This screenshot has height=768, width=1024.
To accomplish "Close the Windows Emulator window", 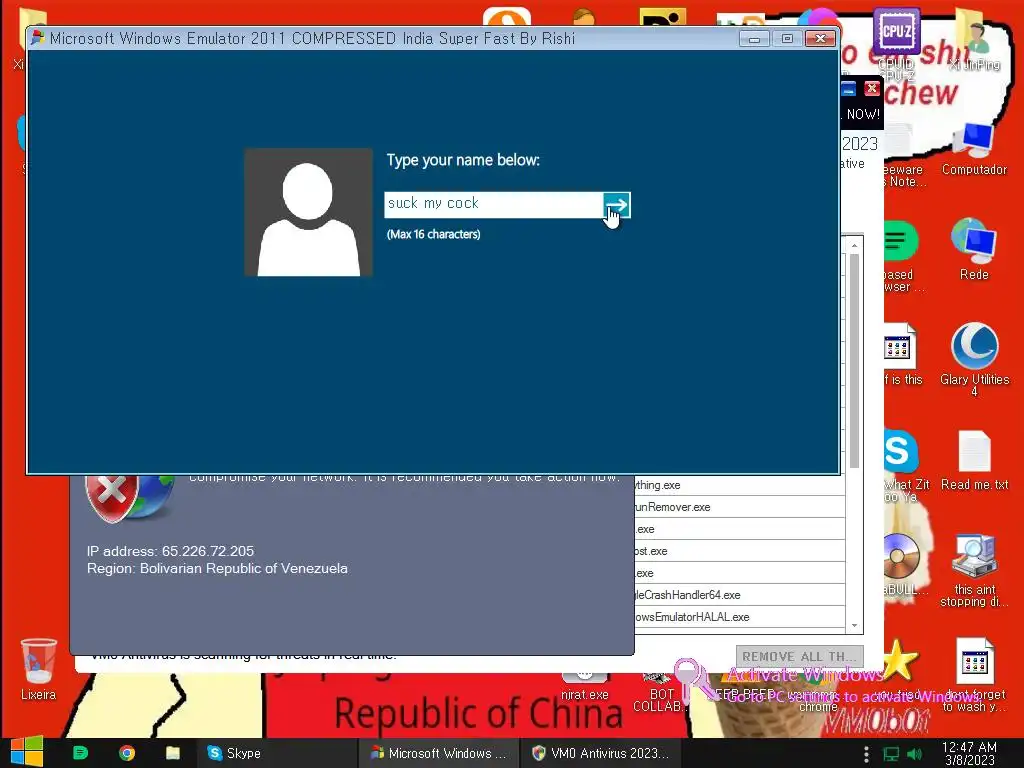I will point(820,39).
